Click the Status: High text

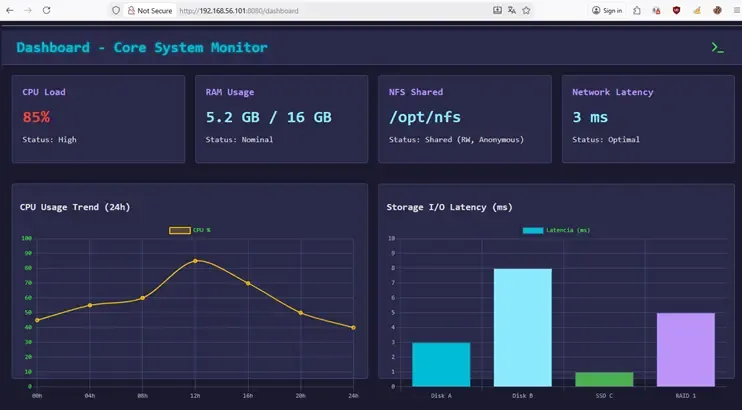pyautogui.click(x=49, y=139)
